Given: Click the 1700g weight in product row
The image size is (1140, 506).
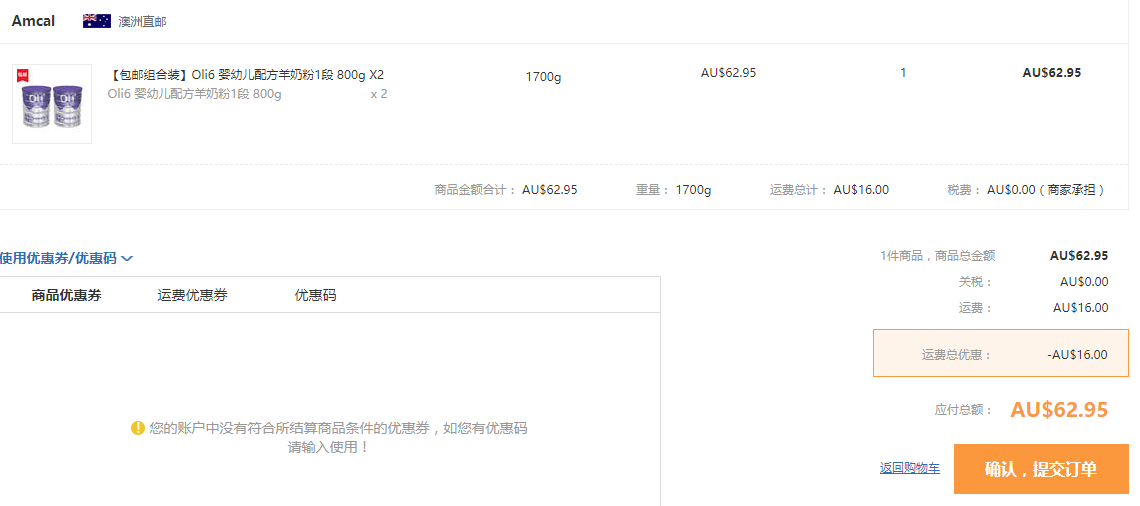Looking at the screenshot, I should click(543, 76).
